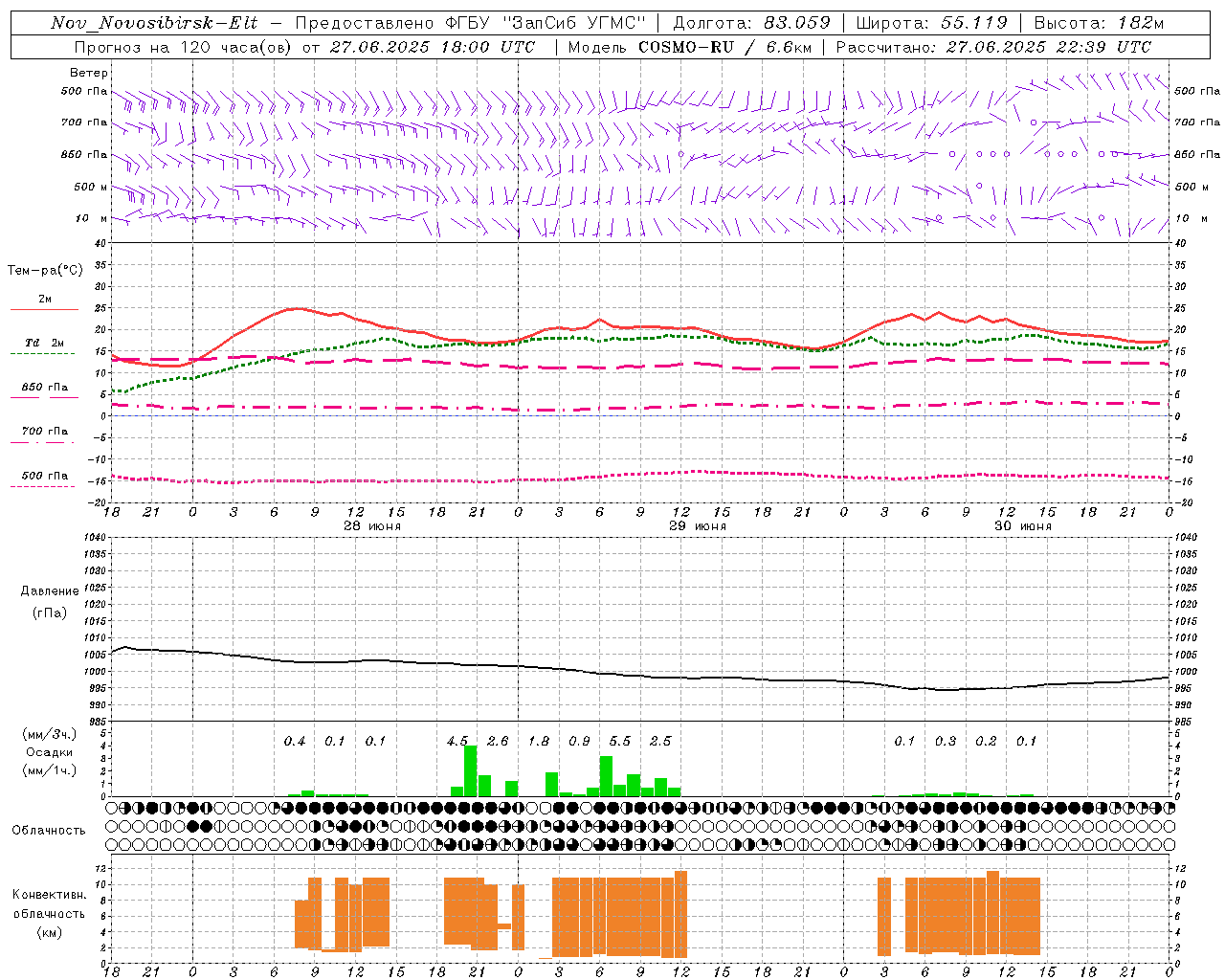Click the precipitation total 4.5
The image size is (1225, 980).
click(457, 742)
